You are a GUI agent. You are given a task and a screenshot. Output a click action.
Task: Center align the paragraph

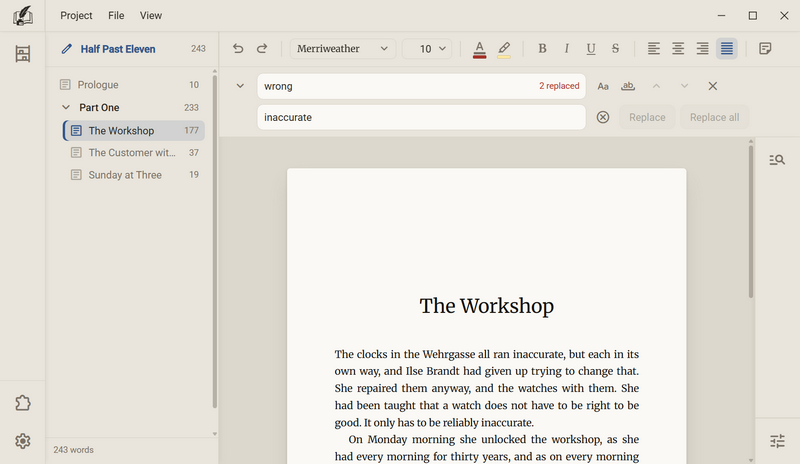[x=678, y=48]
